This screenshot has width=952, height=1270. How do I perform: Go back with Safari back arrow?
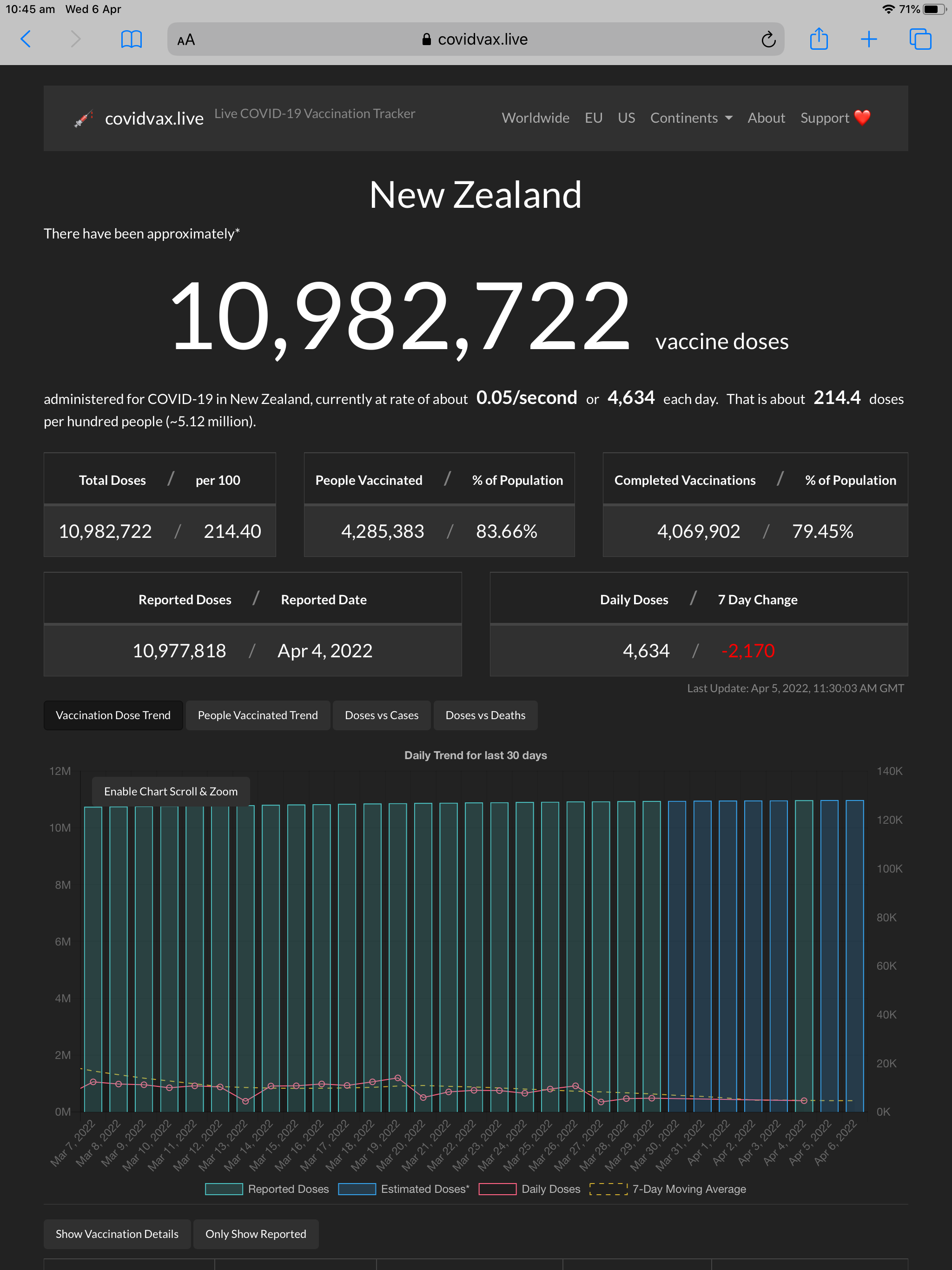[25, 39]
